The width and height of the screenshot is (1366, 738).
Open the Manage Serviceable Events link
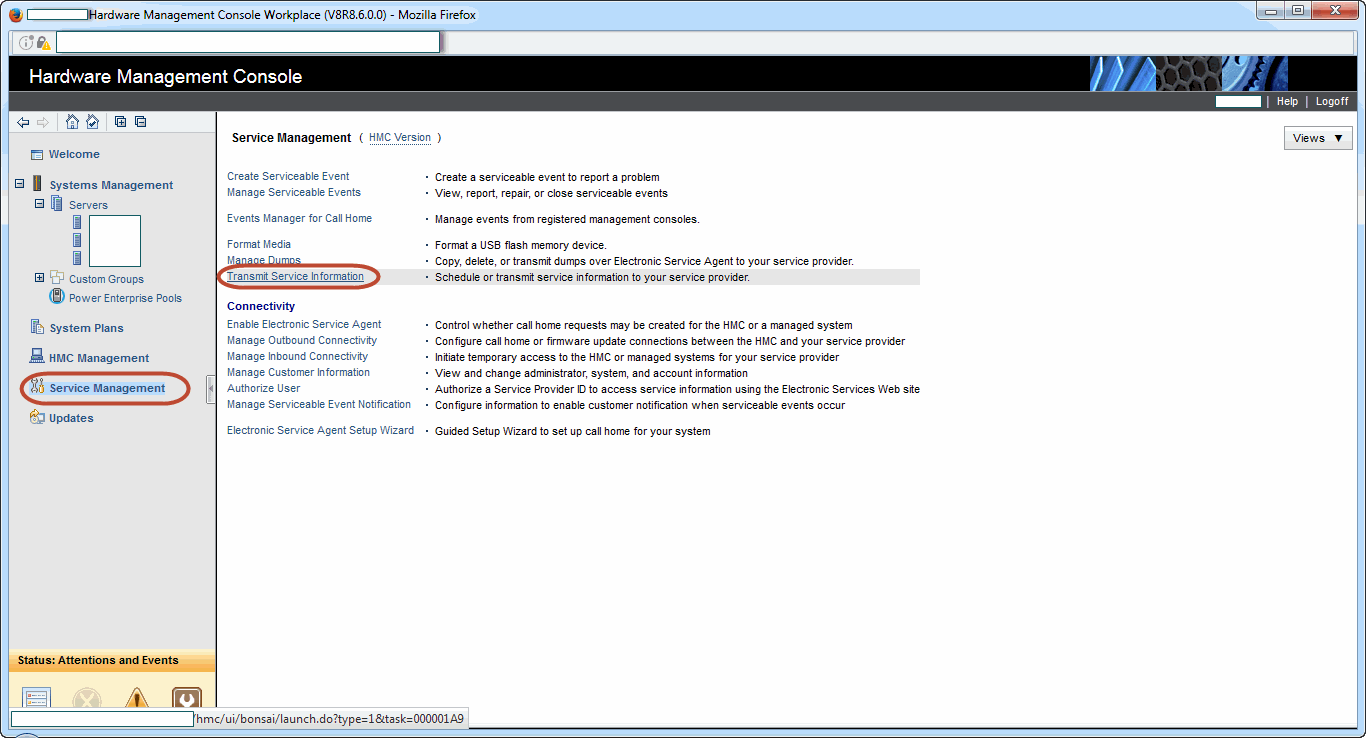point(294,192)
